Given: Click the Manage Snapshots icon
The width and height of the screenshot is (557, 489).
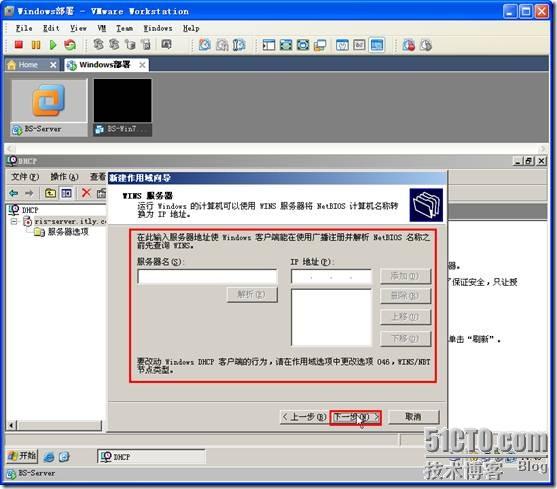Looking at the screenshot, I should 239,45.
